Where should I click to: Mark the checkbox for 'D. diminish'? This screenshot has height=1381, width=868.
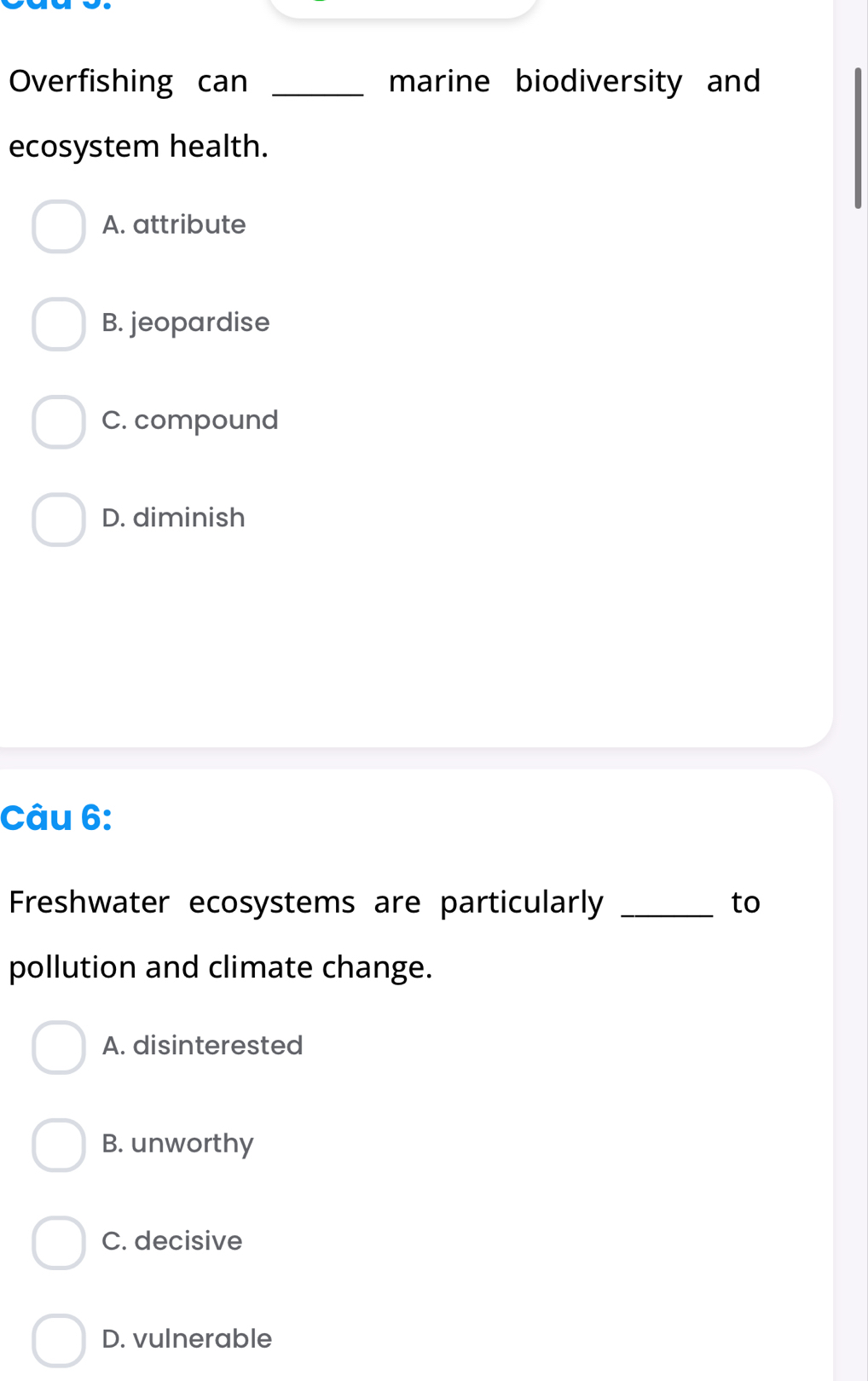(59, 519)
